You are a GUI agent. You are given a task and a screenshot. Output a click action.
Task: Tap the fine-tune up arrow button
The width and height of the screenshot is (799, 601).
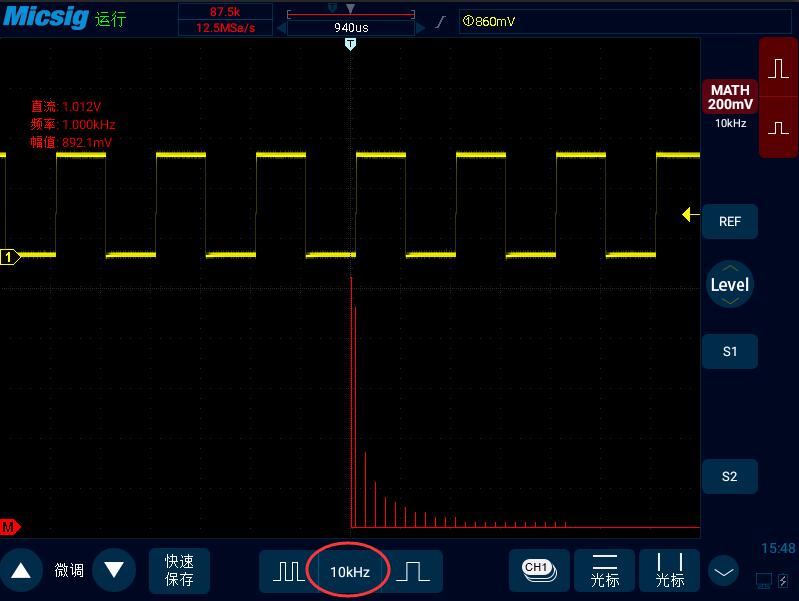[x=21, y=570]
